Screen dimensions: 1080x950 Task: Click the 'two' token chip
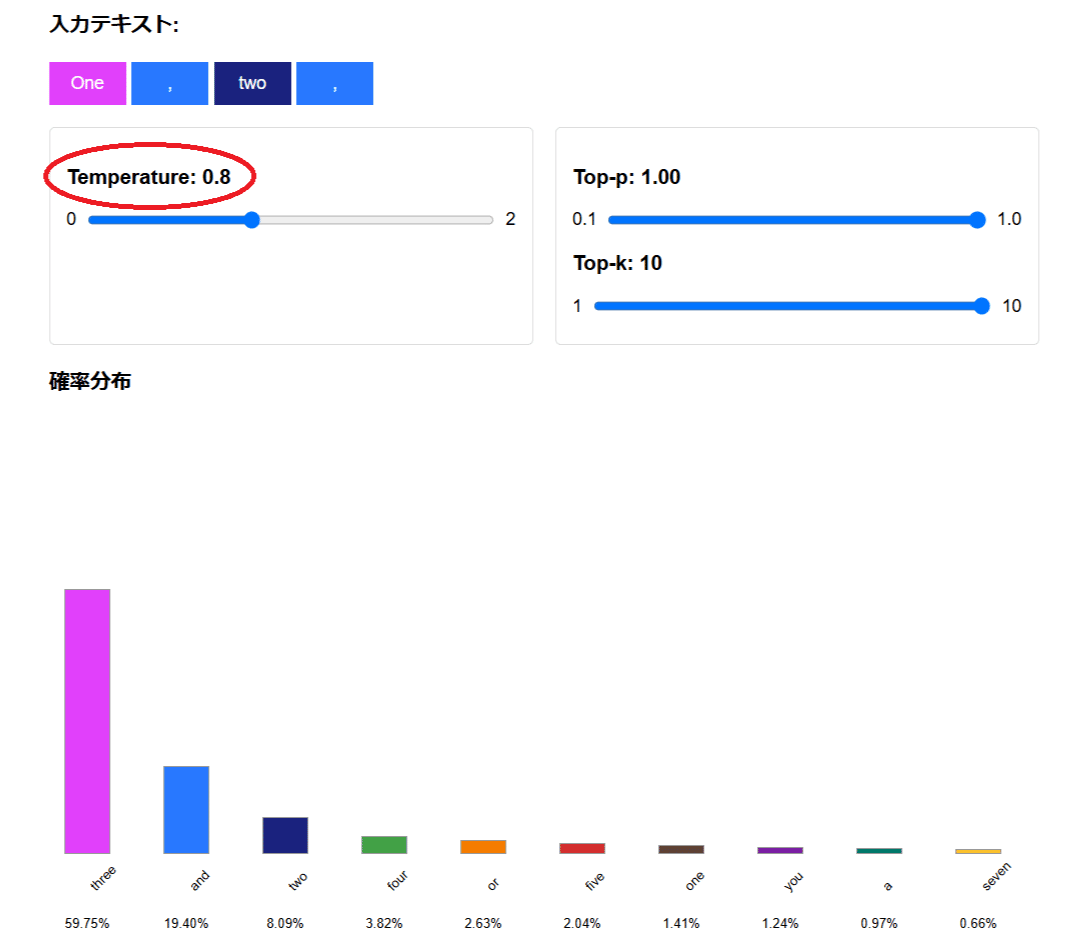point(252,83)
